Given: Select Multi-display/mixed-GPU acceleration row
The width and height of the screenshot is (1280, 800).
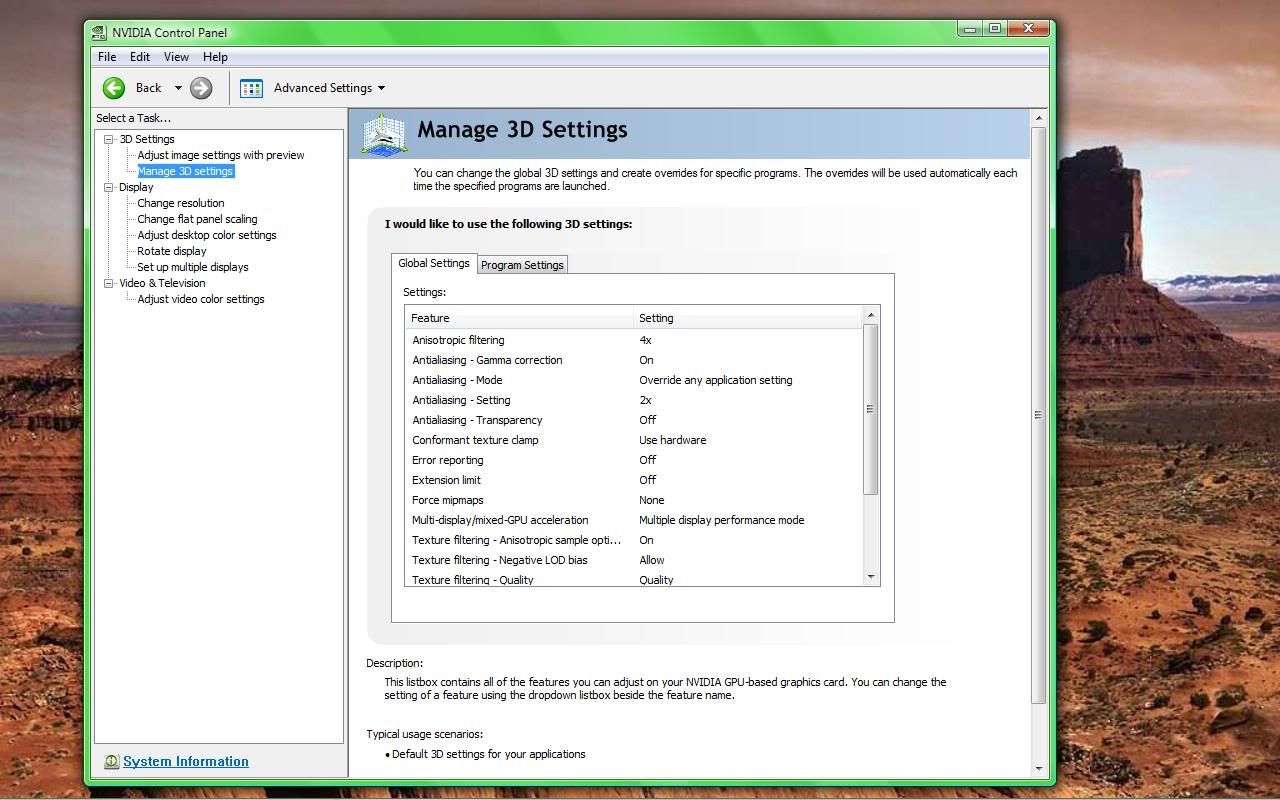Looking at the screenshot, I should coord(633,520).
